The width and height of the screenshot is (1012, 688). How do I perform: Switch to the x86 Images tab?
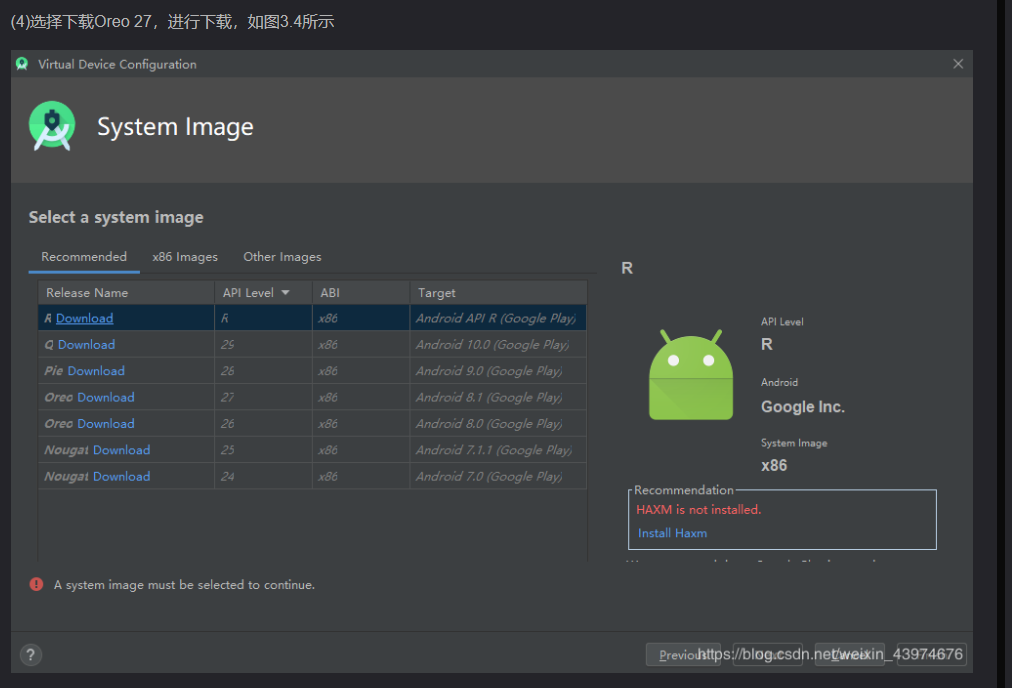click(x=184, y=256)
